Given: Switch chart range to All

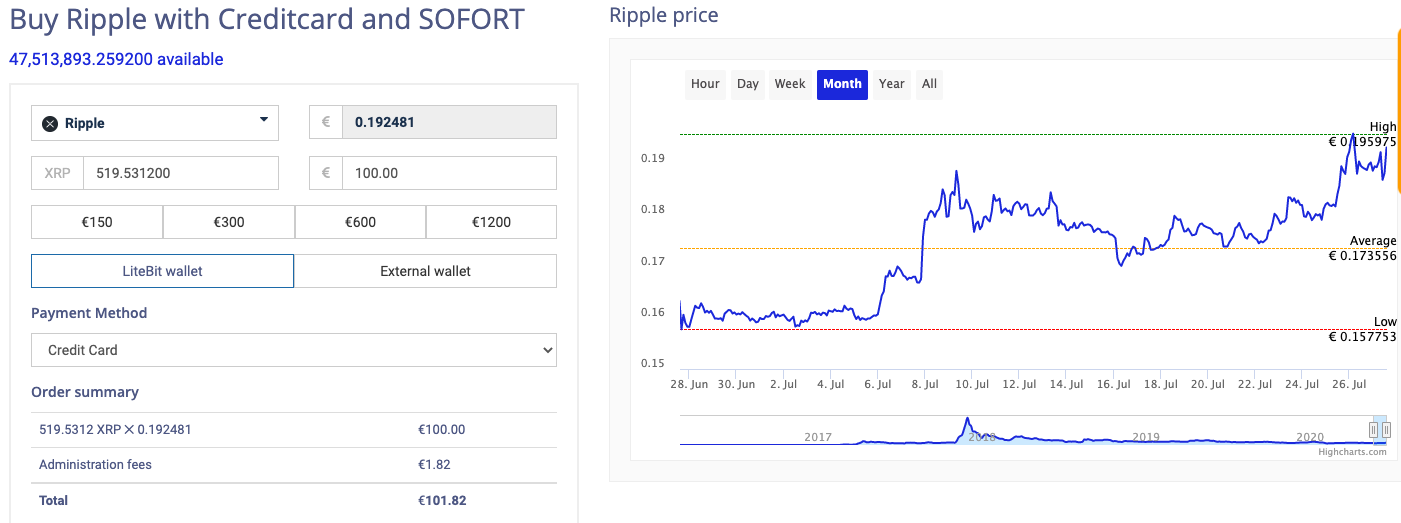Looking at the screenshot, I should coord(929,84).
